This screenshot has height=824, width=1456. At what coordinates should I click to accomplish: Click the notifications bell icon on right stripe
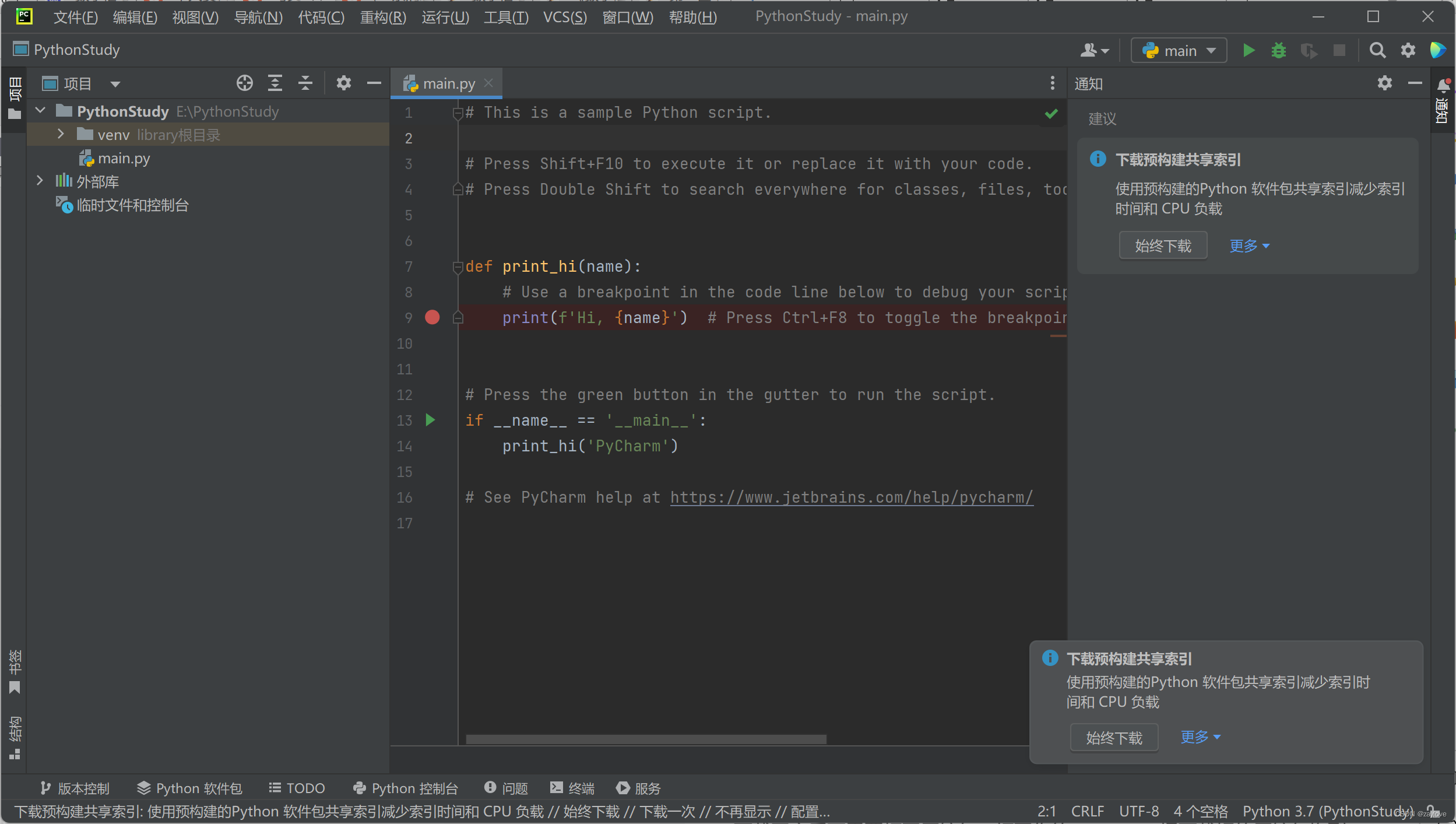[x=1444, y=85]
